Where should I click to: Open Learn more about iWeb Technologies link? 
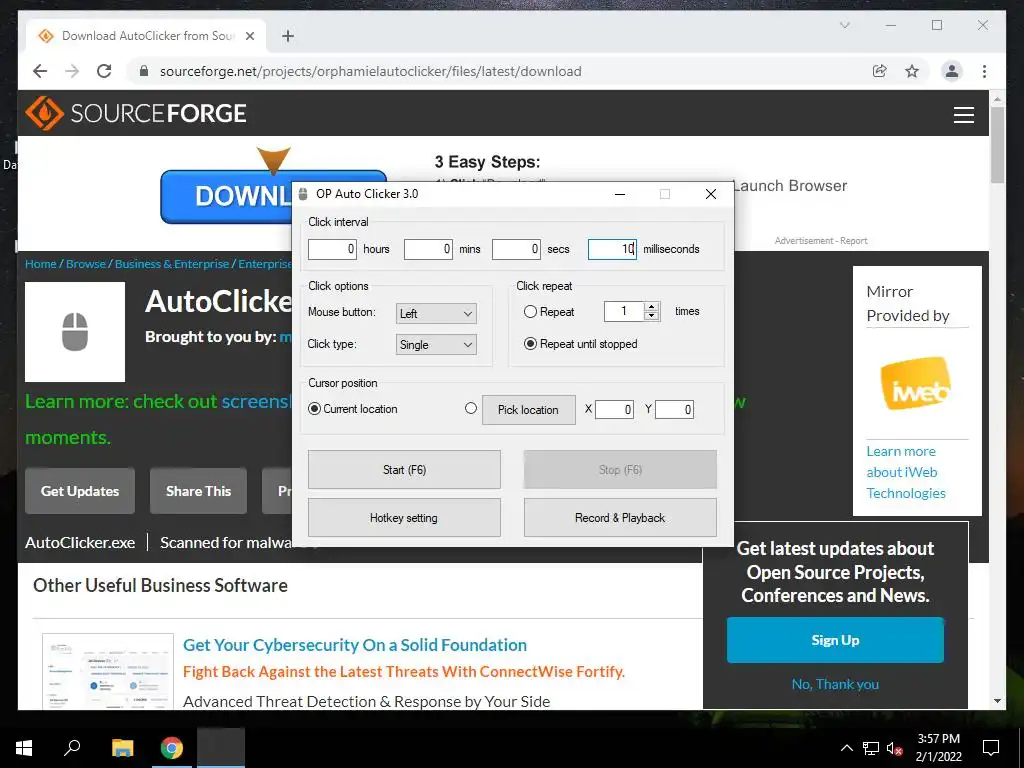(x=906, y=472)
